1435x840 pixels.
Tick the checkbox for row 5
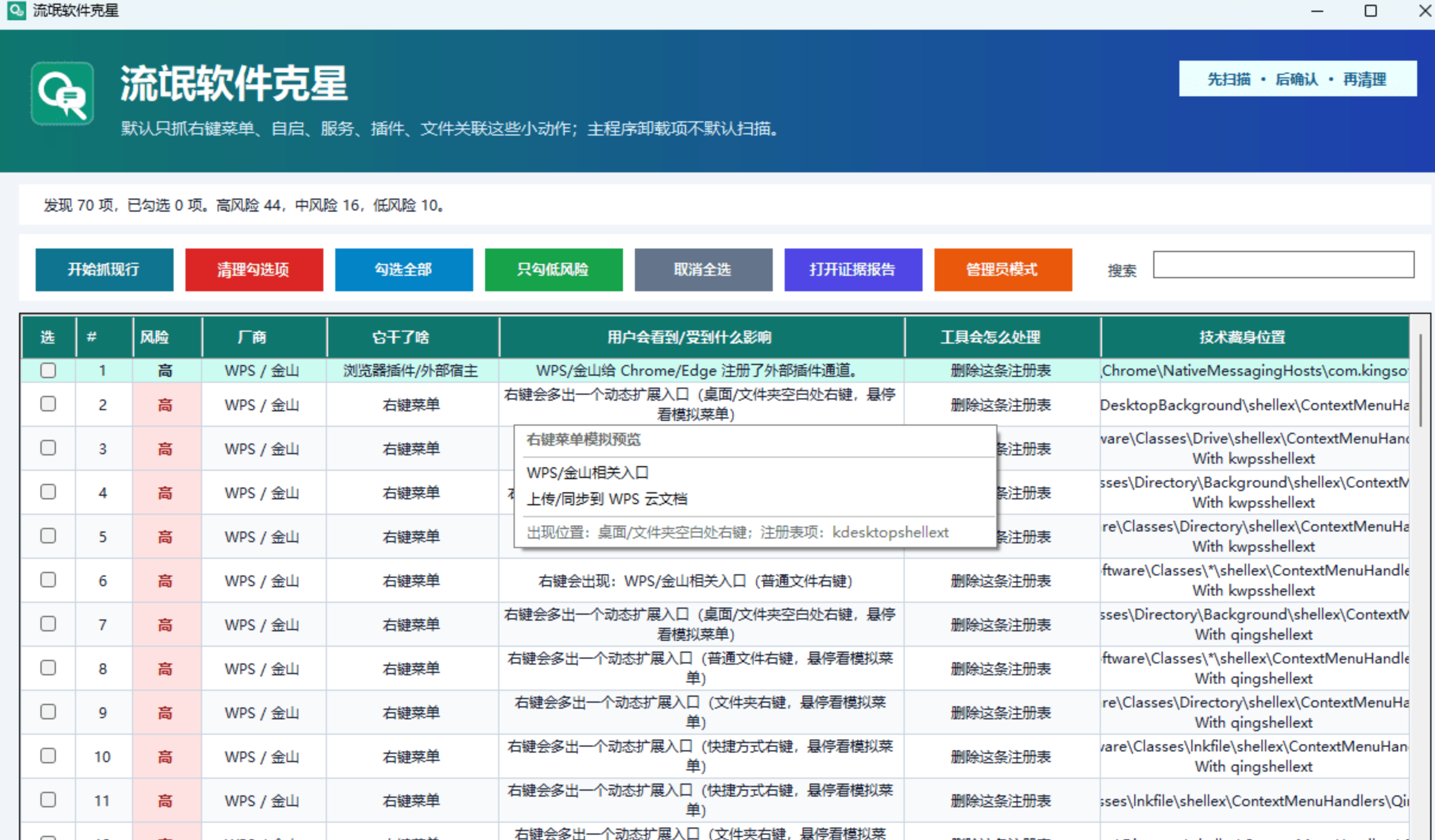click(x=48, y=536)
